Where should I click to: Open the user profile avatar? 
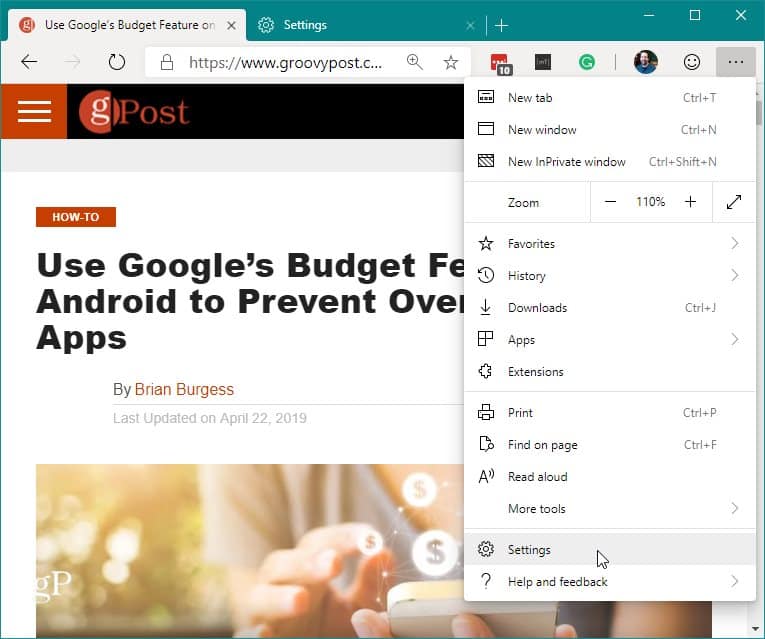[645, 62]
